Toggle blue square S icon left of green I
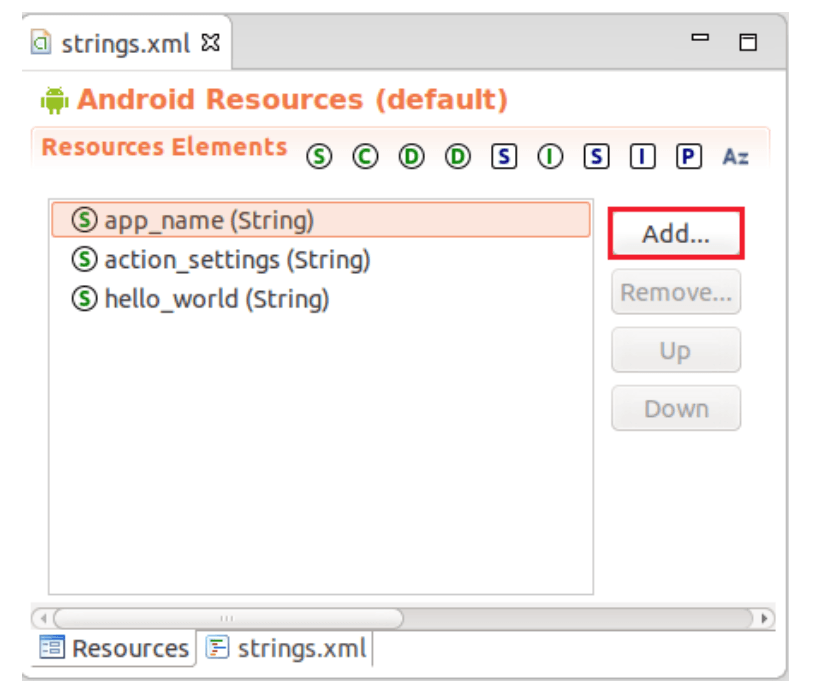 504,158
